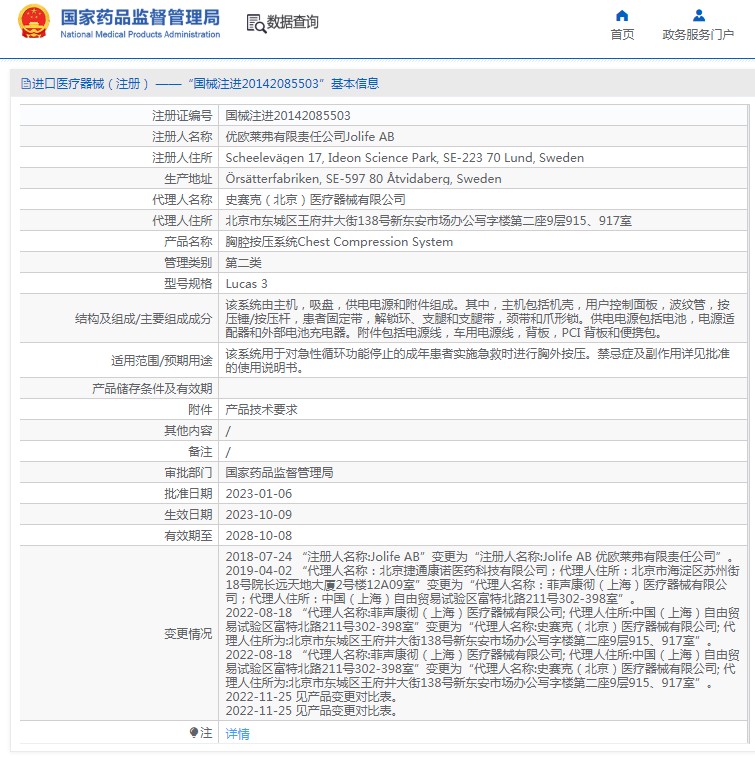Click the 批准日期 value 2023-01-06

[x=259, y=494]
